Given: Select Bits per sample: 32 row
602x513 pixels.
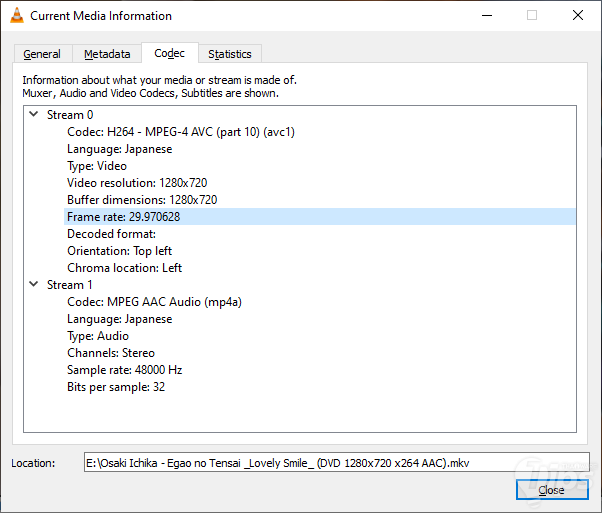Looking at the screenshot, I should coord(320,387).
